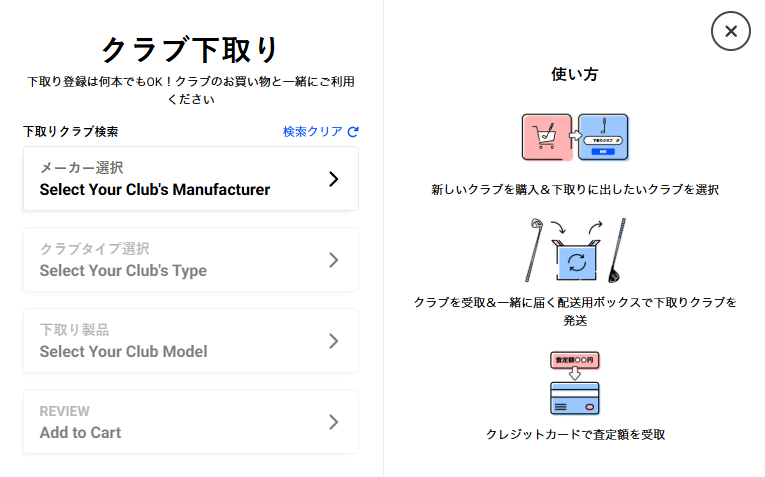Expand the 下取り製品 chevron arrow
This screenshot has width=765, height=477.
click(334, 341)
